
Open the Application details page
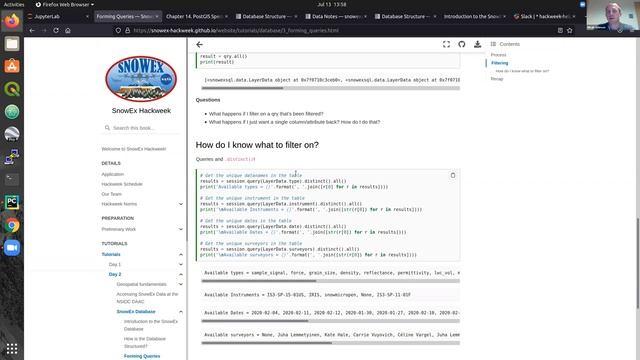pyautogui.click(x=113, y=174)
